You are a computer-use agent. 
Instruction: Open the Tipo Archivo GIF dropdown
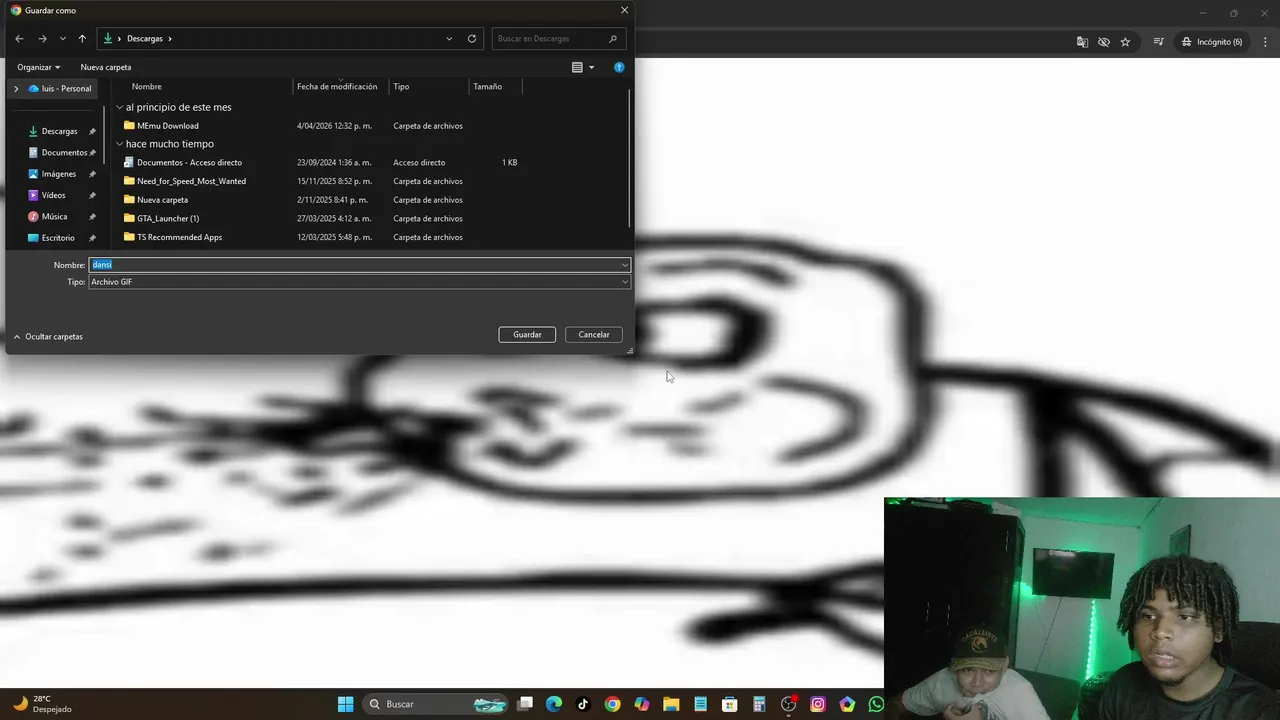pyautogui.click(x=360, y=282)
